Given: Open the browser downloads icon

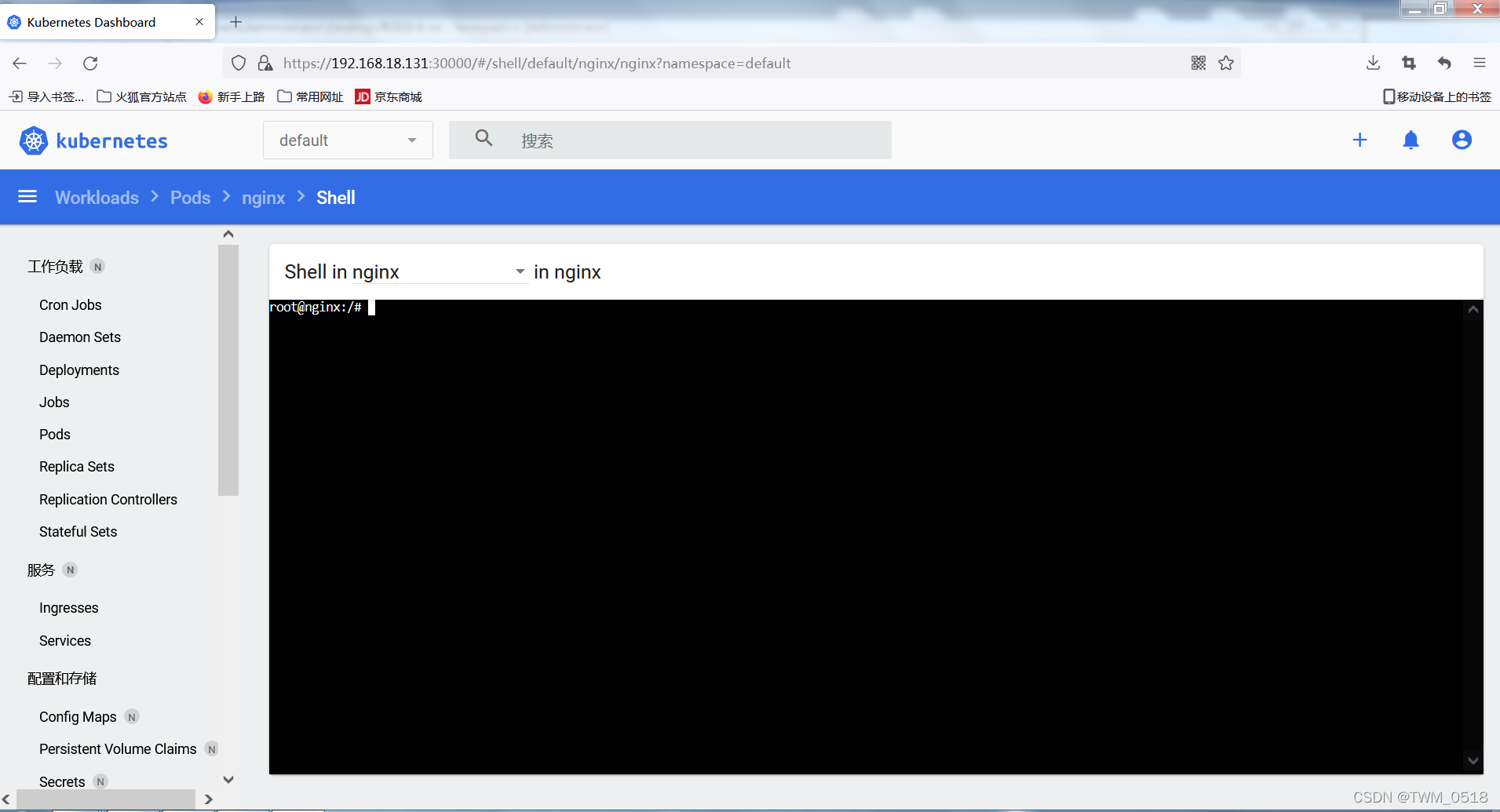Looking at the screenshot, I should [x=1373, y=64].
